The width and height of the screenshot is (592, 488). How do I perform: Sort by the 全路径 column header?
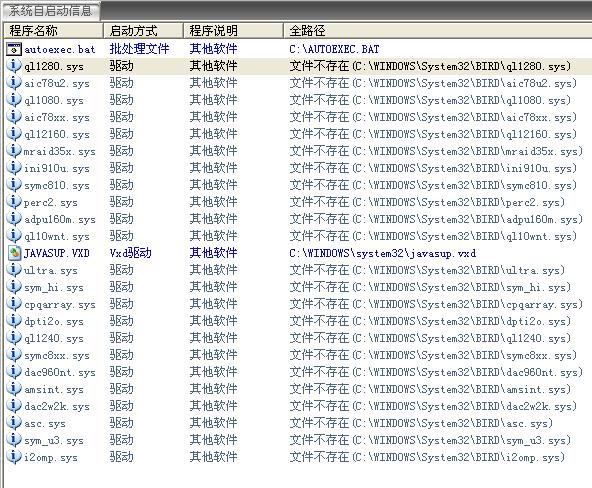(437, 31)
